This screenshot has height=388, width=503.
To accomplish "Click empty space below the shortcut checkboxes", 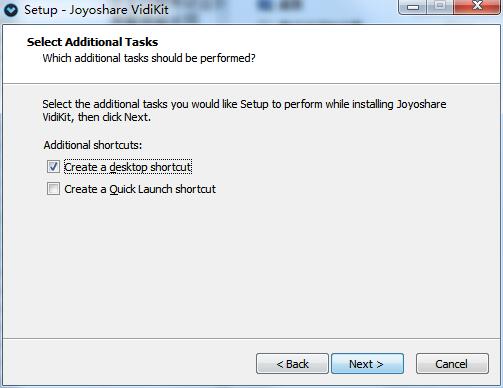I will pos(250,267).
